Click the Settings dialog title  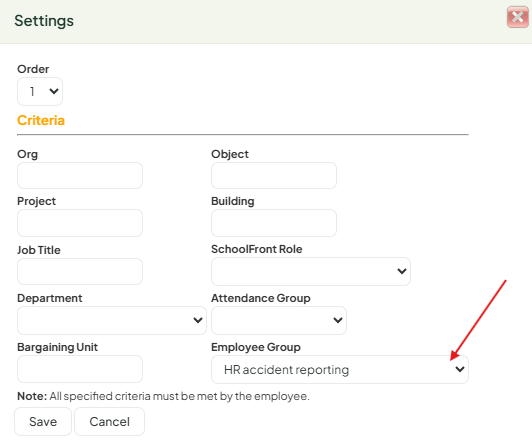point(44,21)
